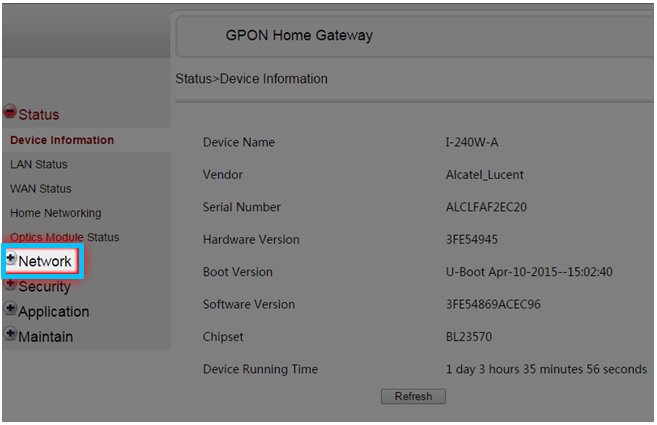Click the Device Running Time value
This screenshot has width=657, height=425.
546,369
